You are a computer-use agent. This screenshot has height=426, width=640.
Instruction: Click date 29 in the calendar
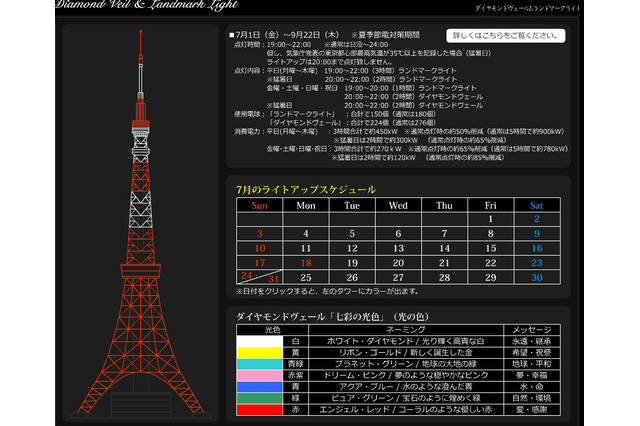490,278
